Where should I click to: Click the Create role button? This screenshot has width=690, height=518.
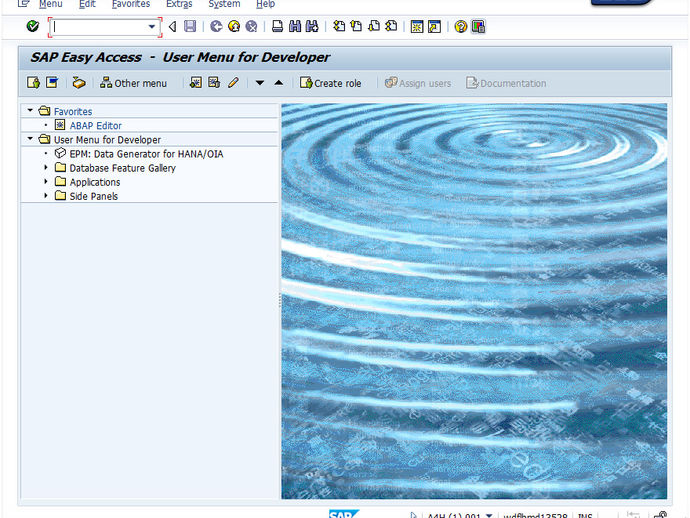330,83
